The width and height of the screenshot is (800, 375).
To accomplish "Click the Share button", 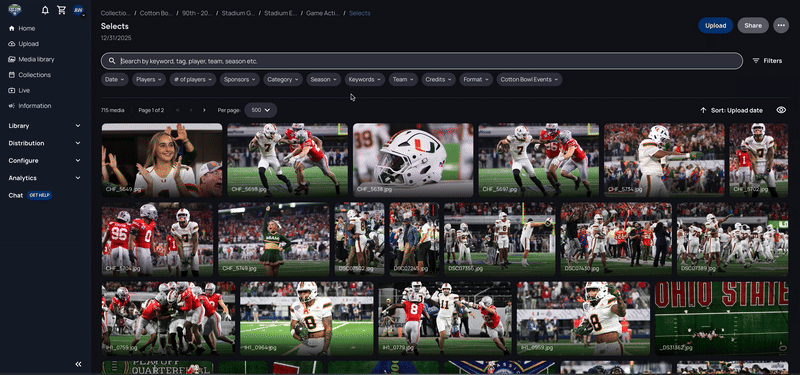I will click(x=753, y=26).
